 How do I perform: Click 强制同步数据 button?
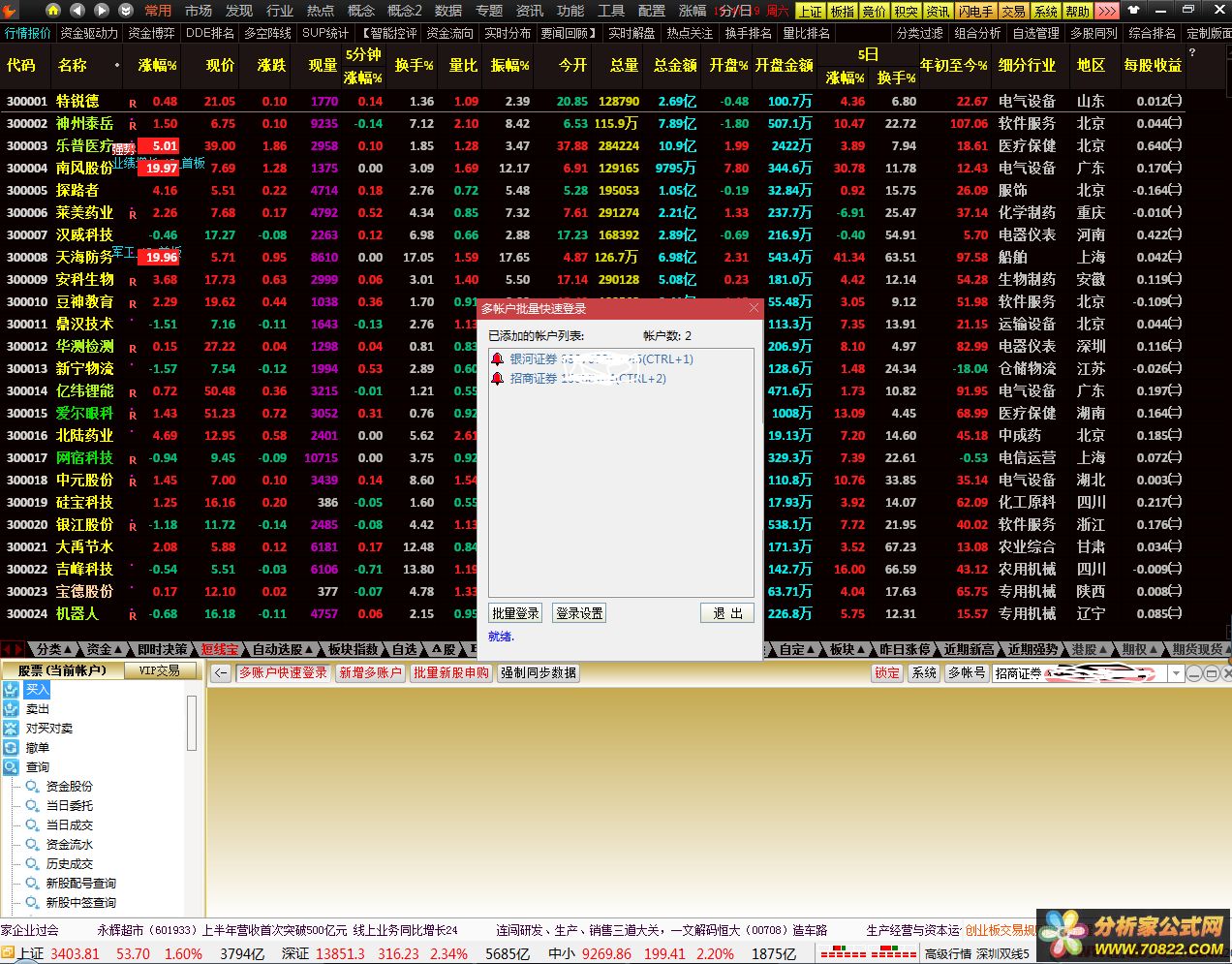(539, 672)
